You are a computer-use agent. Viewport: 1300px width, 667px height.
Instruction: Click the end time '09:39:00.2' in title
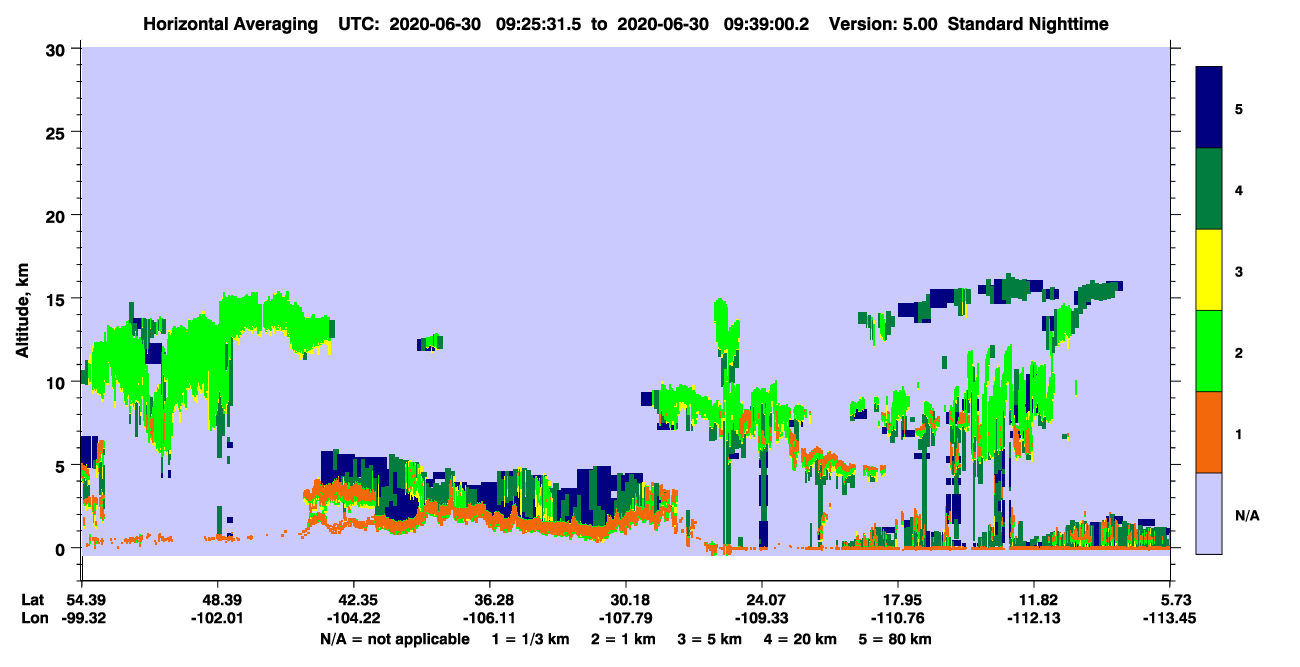coord(769,23)
